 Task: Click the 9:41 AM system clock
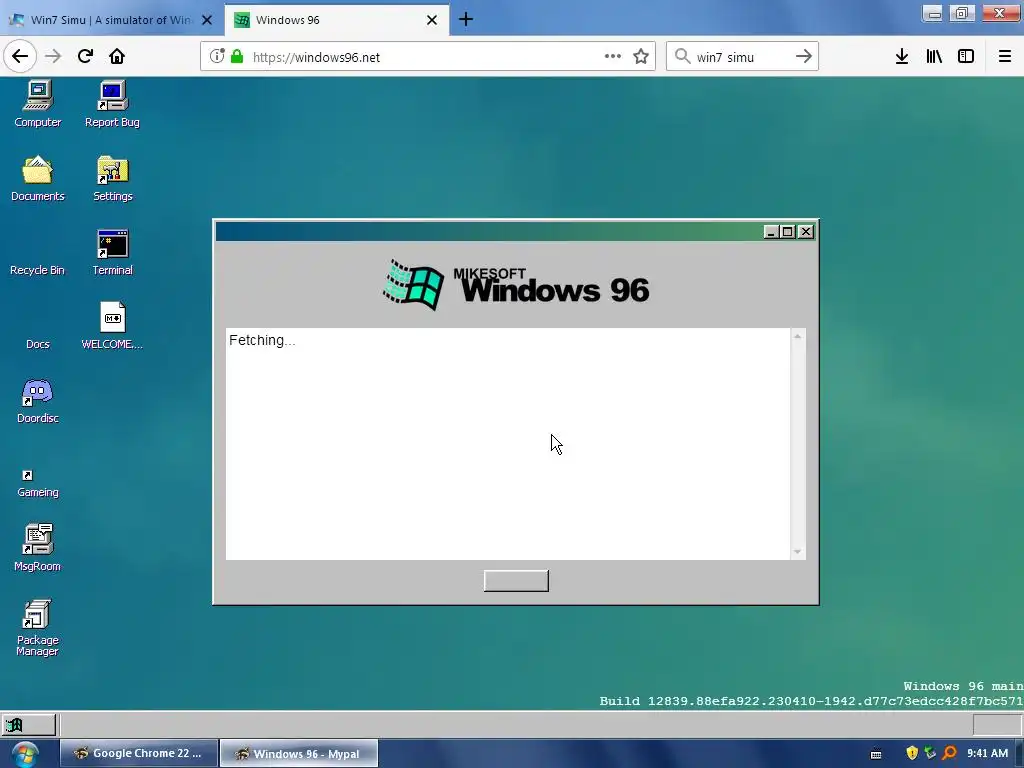click(987, 753)
